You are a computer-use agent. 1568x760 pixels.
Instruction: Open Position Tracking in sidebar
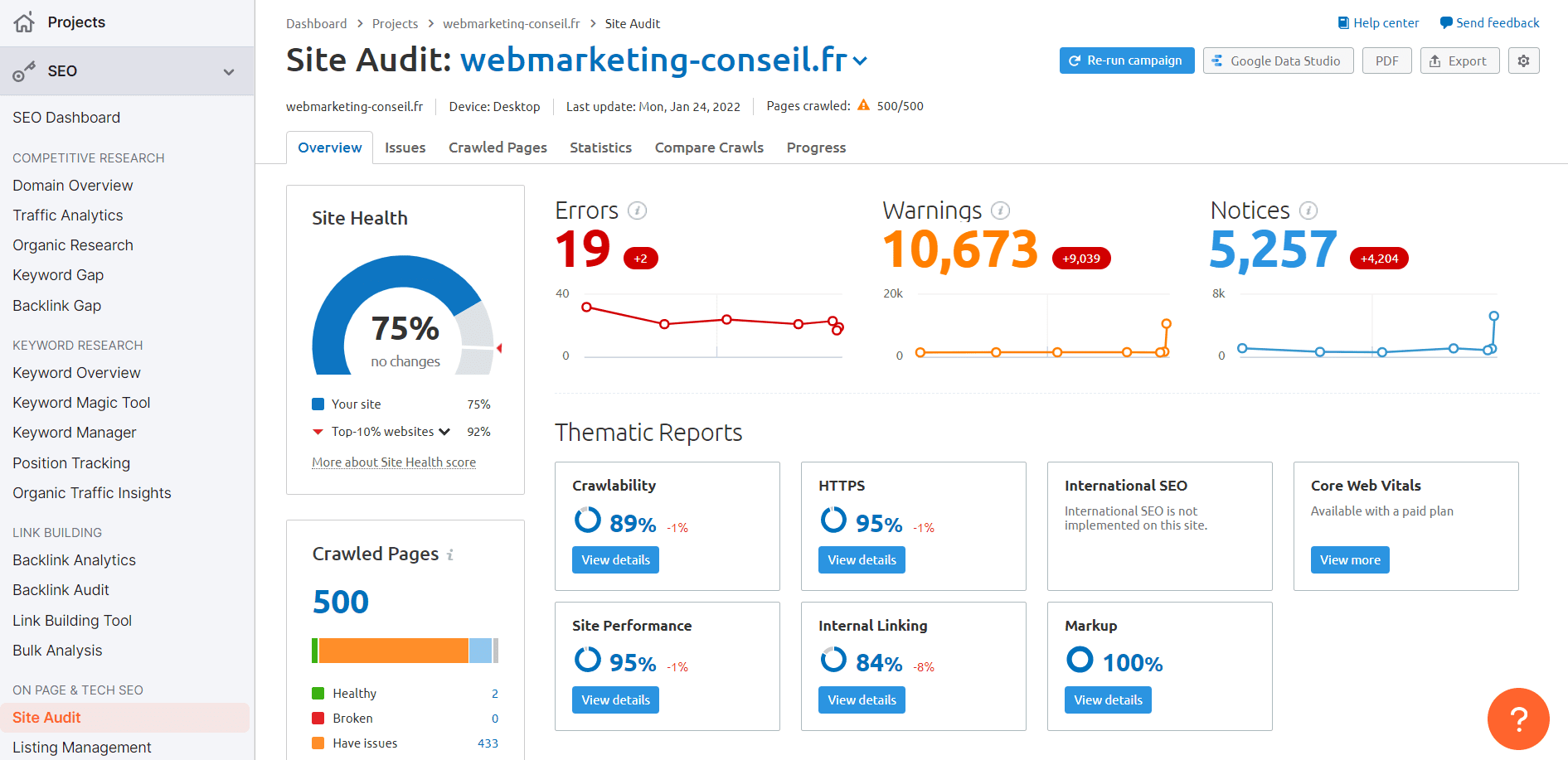coord(71,463)
